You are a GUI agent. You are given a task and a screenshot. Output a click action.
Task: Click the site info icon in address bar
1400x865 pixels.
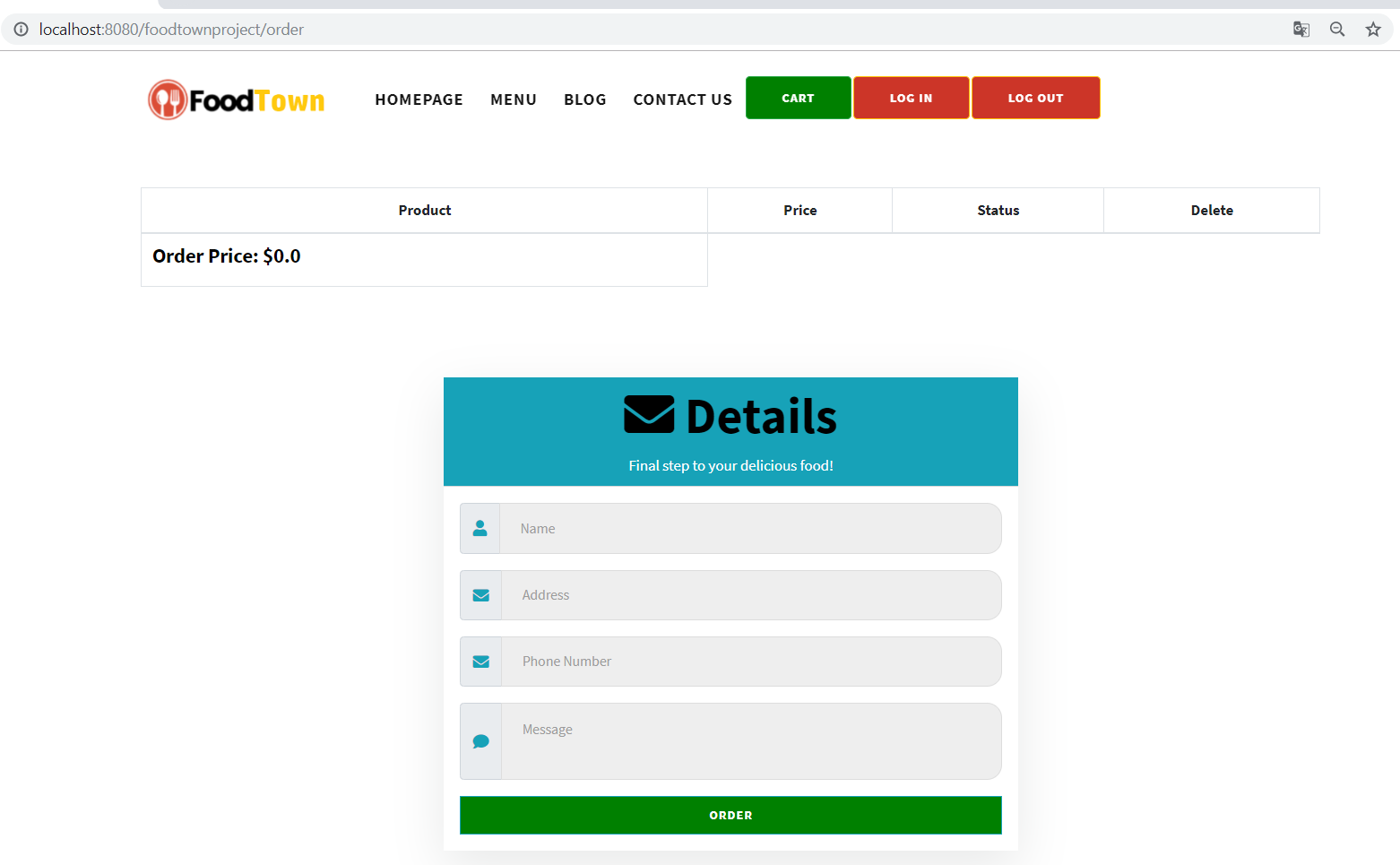click(x=21, y=30)
